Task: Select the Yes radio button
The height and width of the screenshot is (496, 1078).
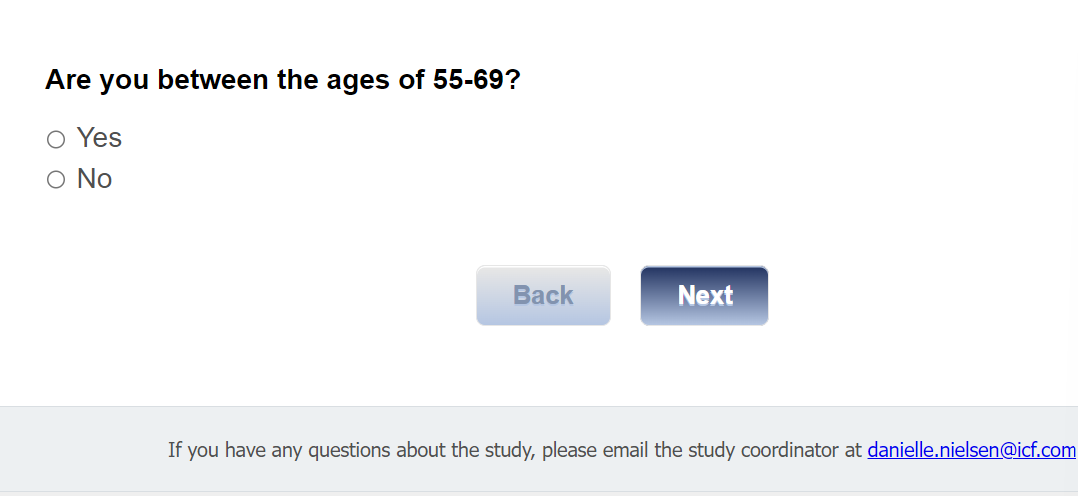Action: tap(56, 139)
